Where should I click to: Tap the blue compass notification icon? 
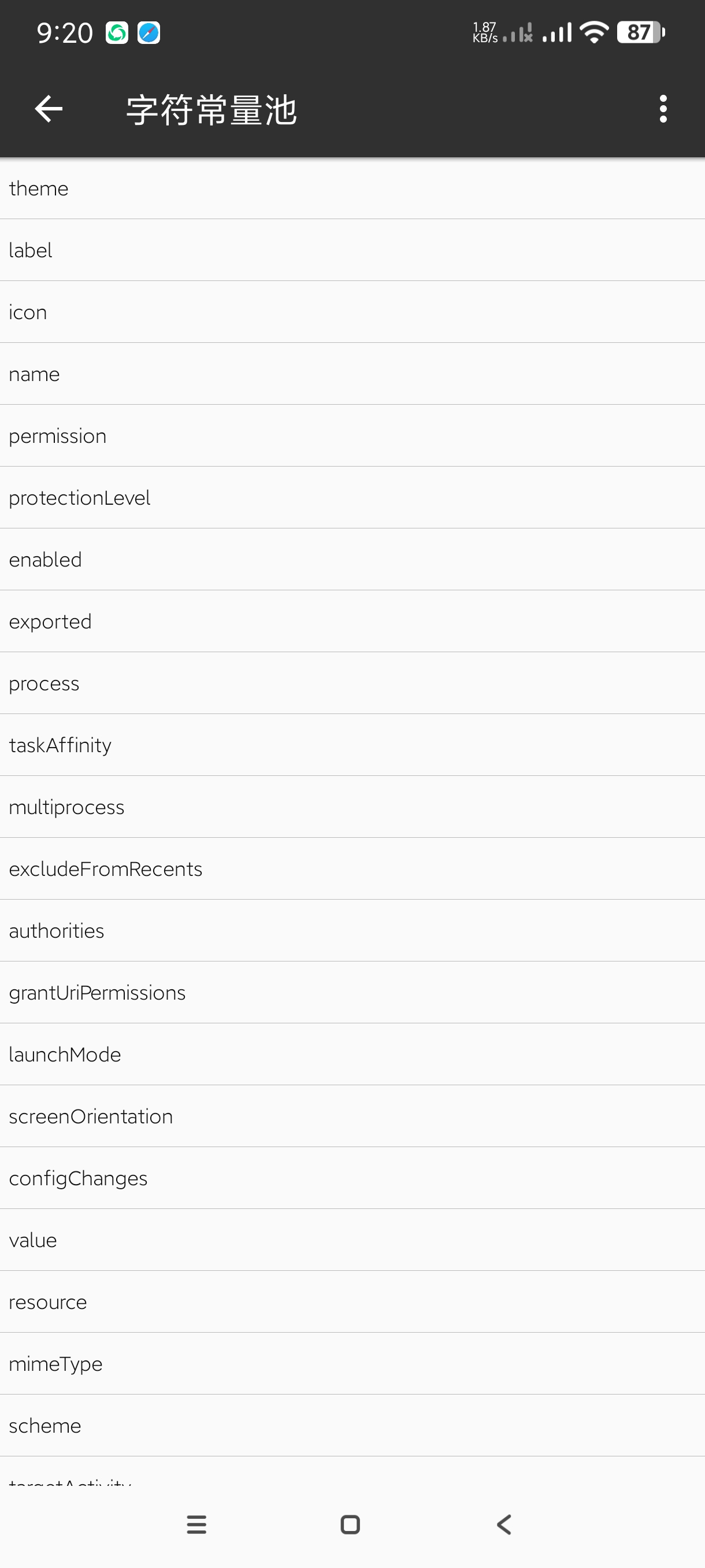click(149, 33)
